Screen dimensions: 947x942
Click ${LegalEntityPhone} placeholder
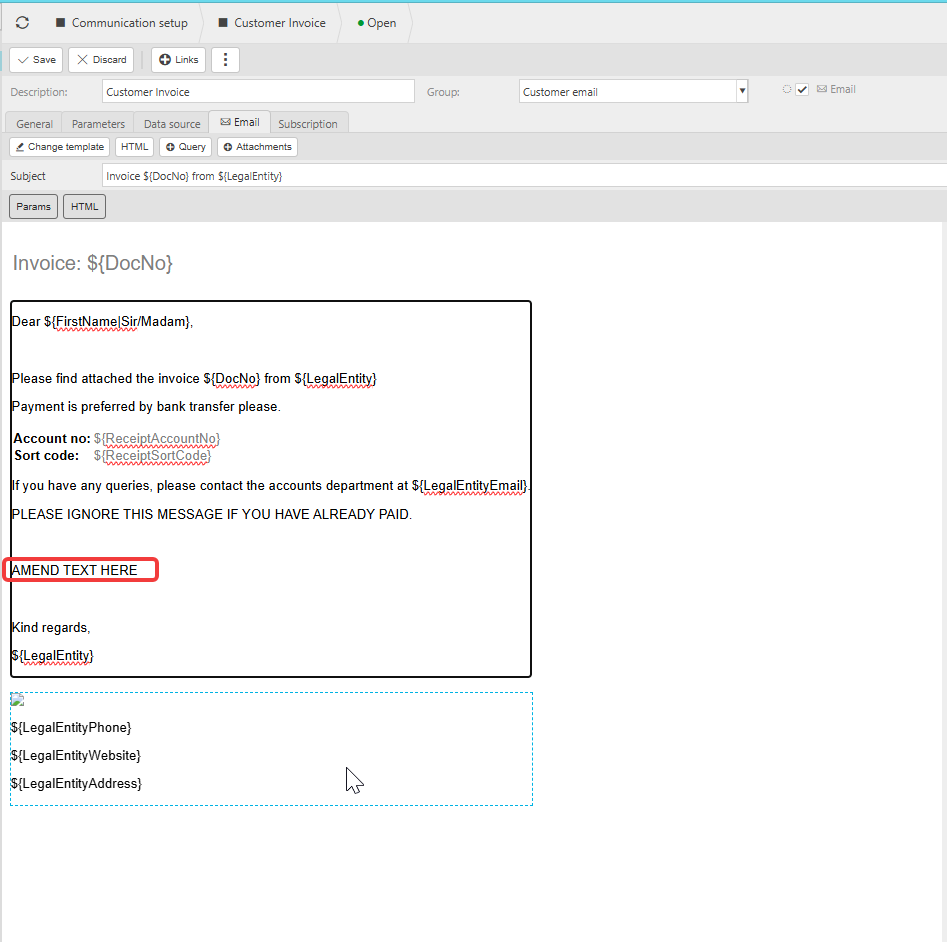pyautogui.click(x=71, y=728)
